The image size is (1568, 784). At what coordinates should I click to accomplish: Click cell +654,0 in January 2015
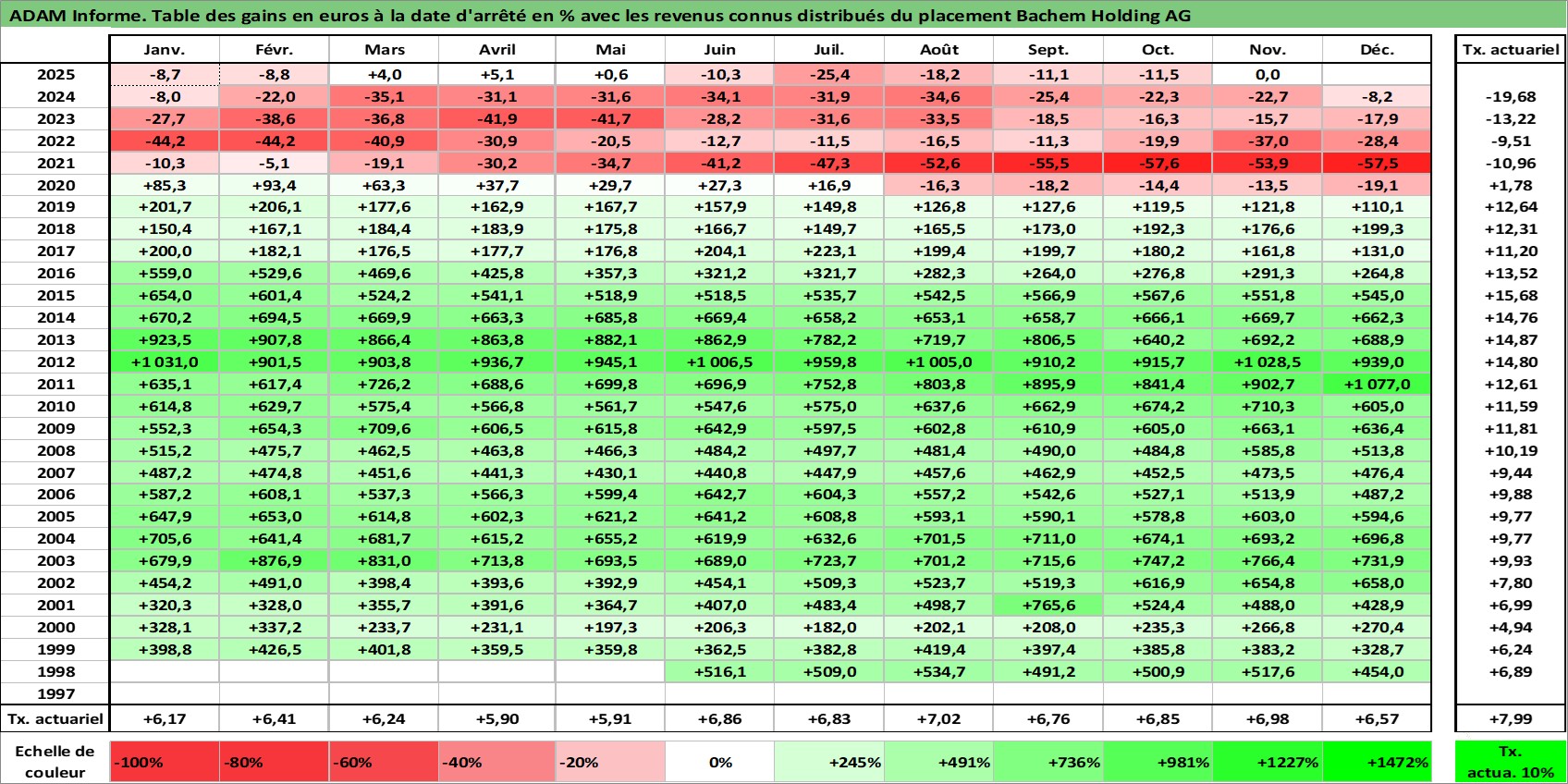[165, 296]
